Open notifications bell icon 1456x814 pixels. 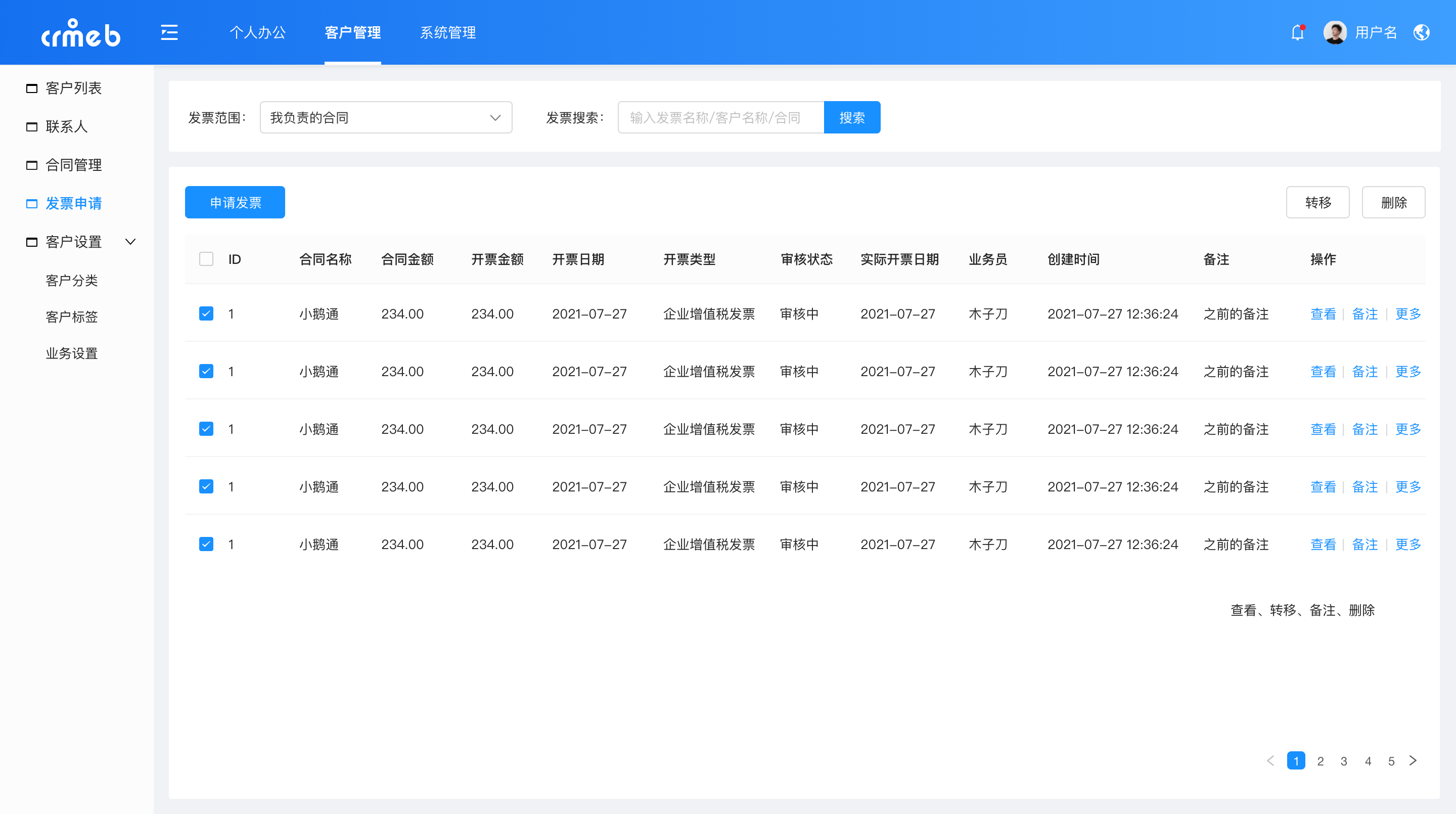tap(1298, 33)
